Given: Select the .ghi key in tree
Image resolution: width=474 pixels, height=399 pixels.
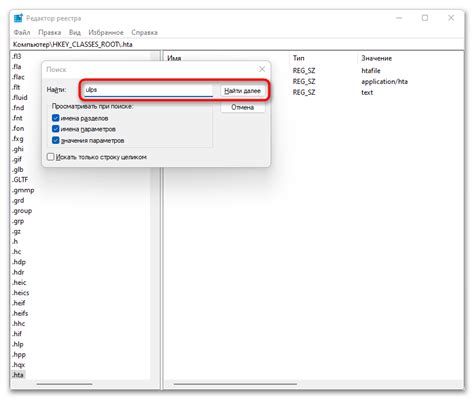Looking at the screenshot, I should tap(18, 149).
